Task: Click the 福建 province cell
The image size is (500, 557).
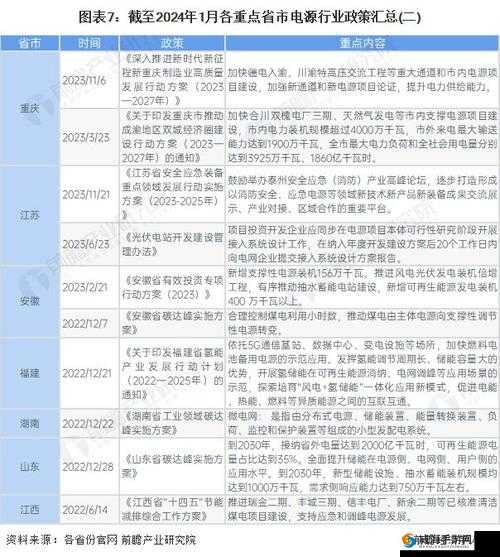Action: point(29,373)
